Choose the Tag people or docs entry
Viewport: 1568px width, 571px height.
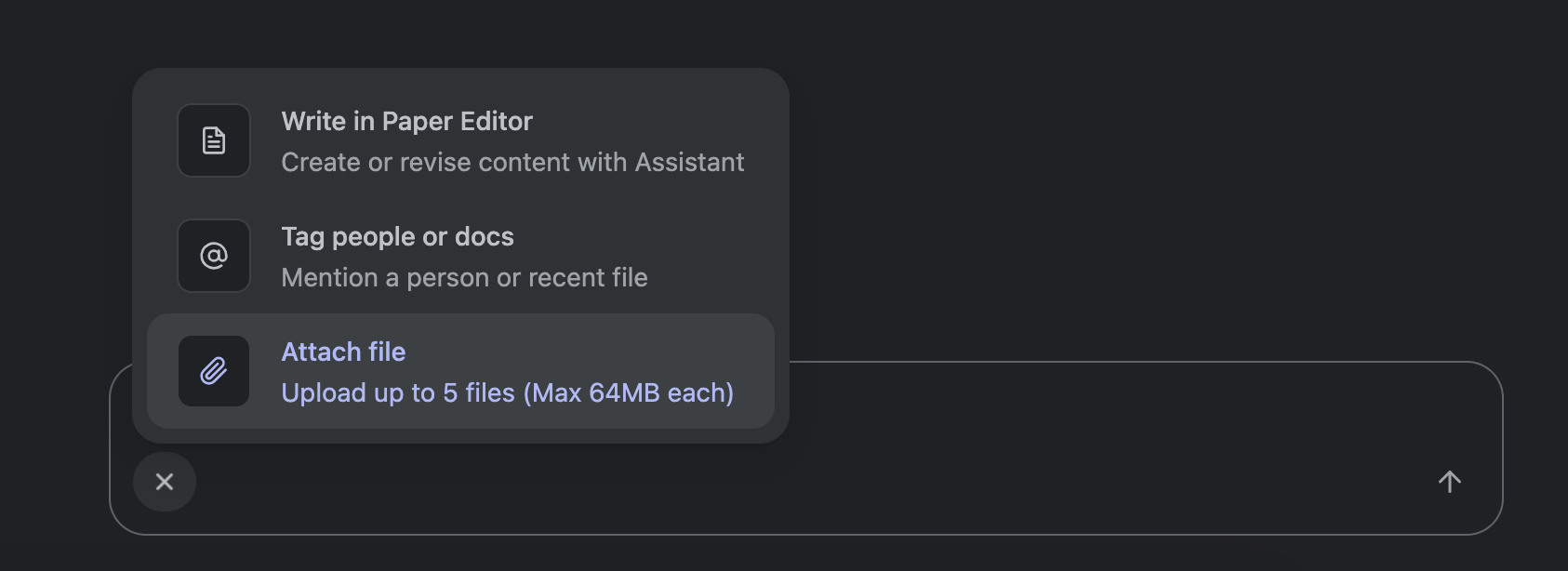point(461,256)
